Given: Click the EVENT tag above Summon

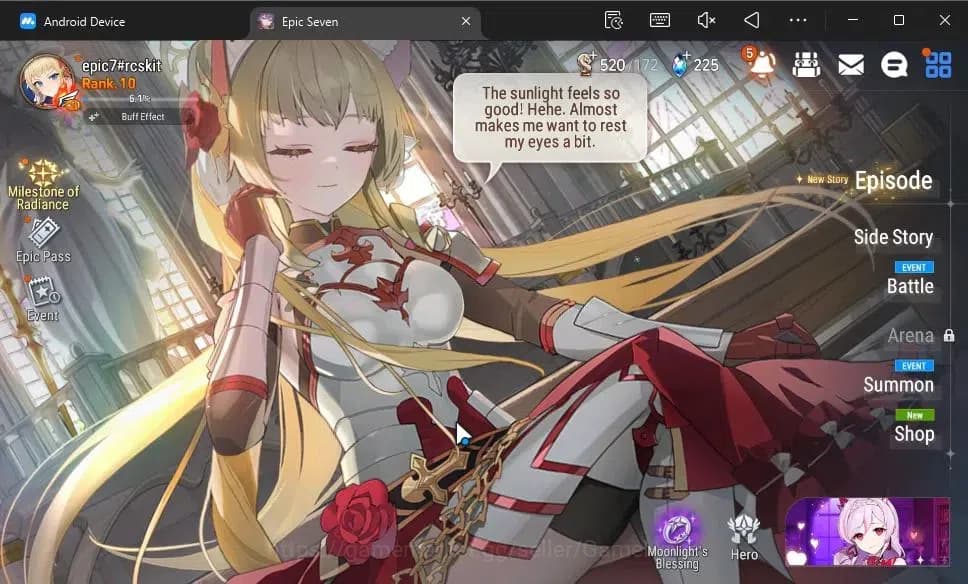Looking at the screenshot, I should pos(914,366).
